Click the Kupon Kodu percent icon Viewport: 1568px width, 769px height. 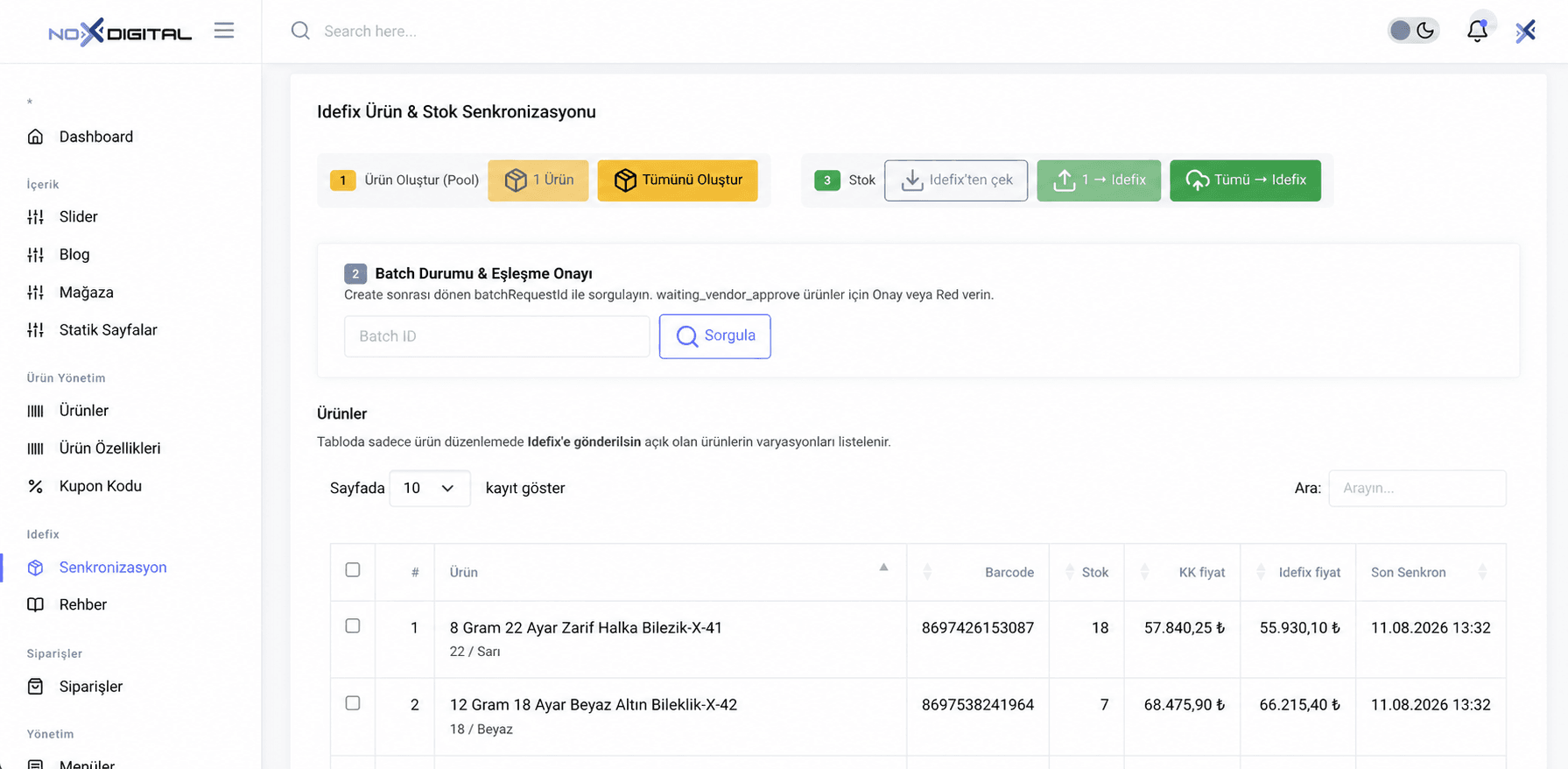(x=35, y=485)
